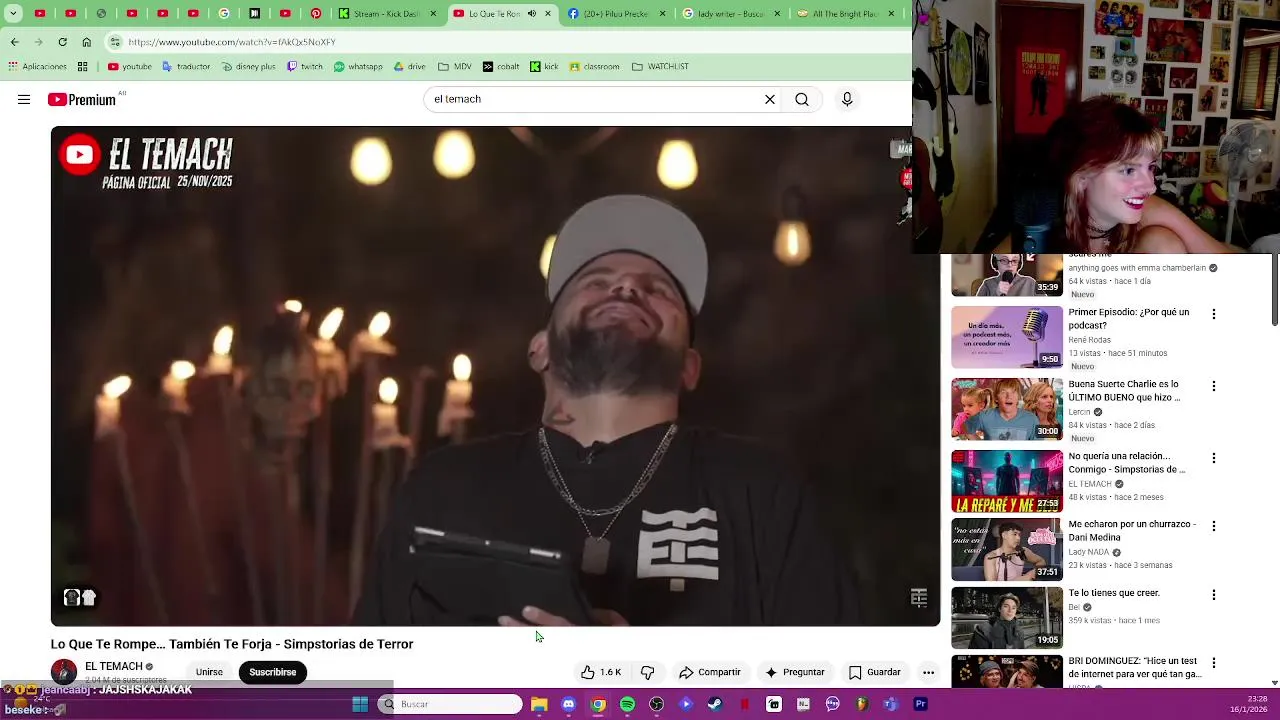This screenshot has height=720, width=1280.
Task: Click the Unirse join button
Action: point(209,672)
